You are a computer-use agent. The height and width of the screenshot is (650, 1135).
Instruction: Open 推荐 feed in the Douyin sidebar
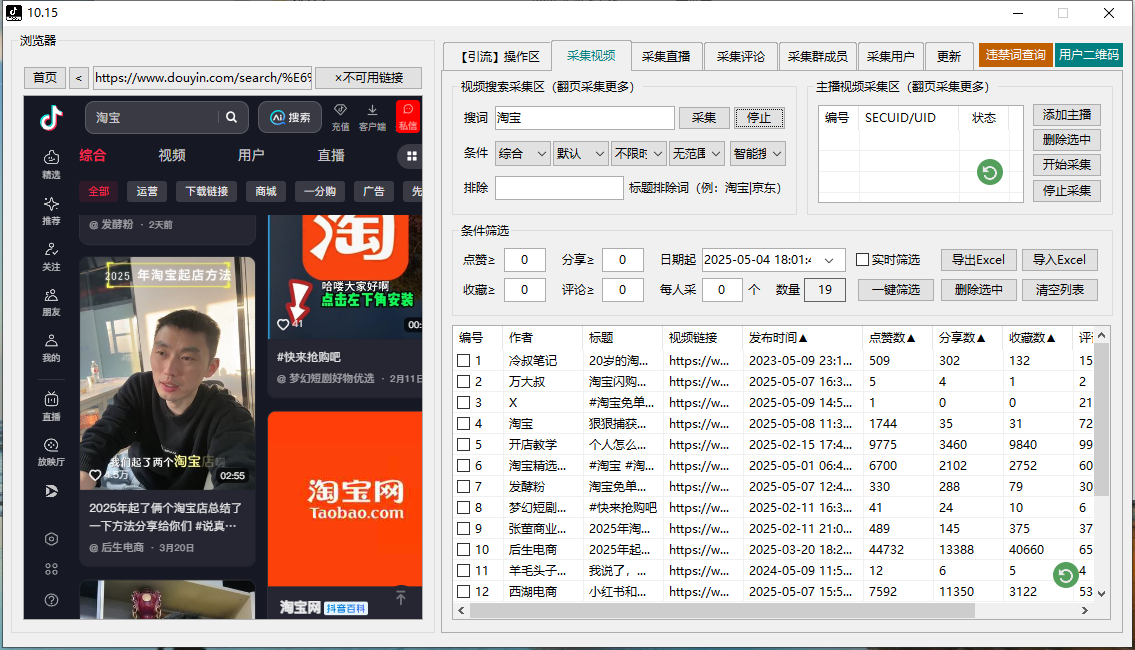51,210
